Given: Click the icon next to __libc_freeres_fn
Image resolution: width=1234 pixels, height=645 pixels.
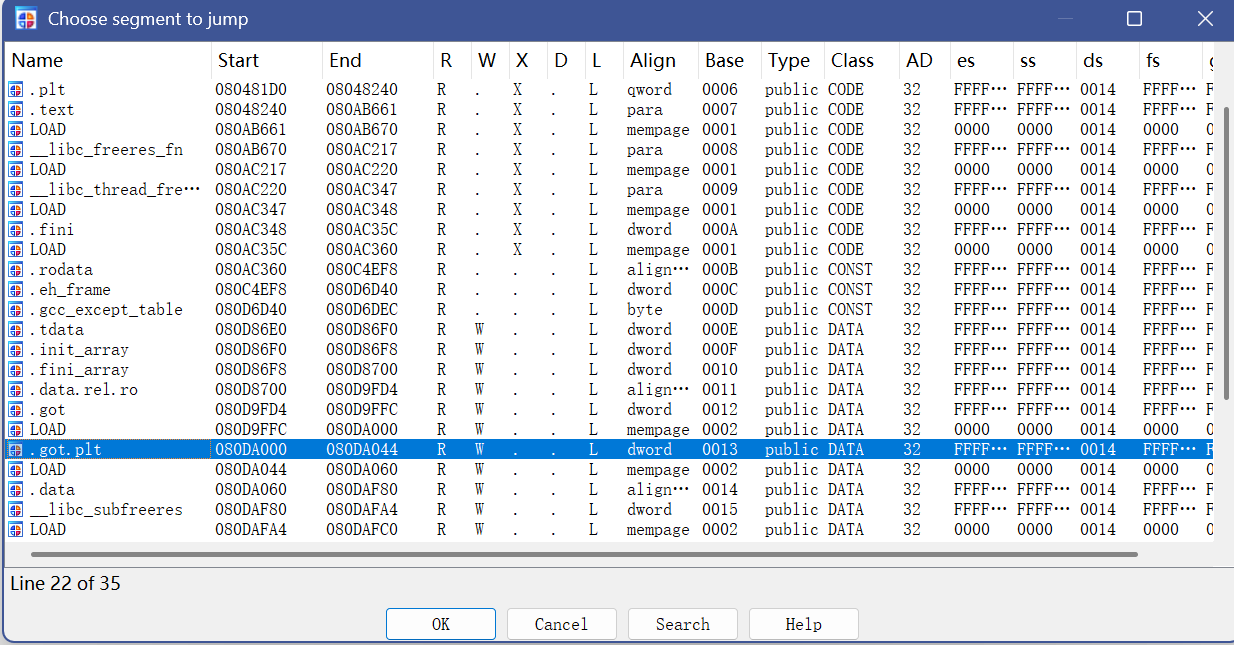Looking at the screenshot, I should (x=16, y=150).
